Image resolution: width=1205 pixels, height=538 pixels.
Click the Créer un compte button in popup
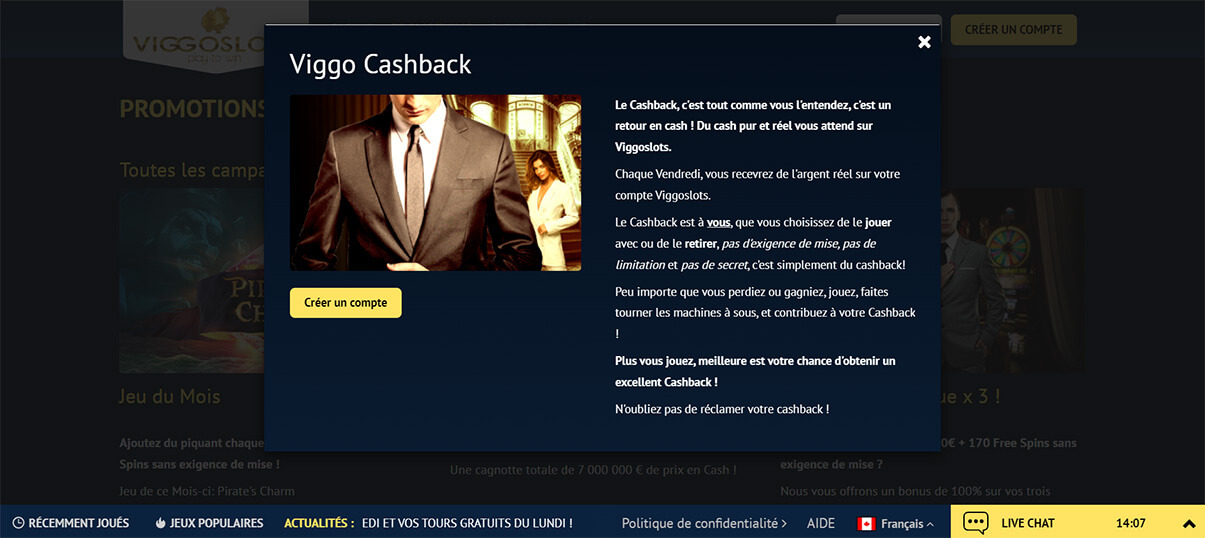346,303
